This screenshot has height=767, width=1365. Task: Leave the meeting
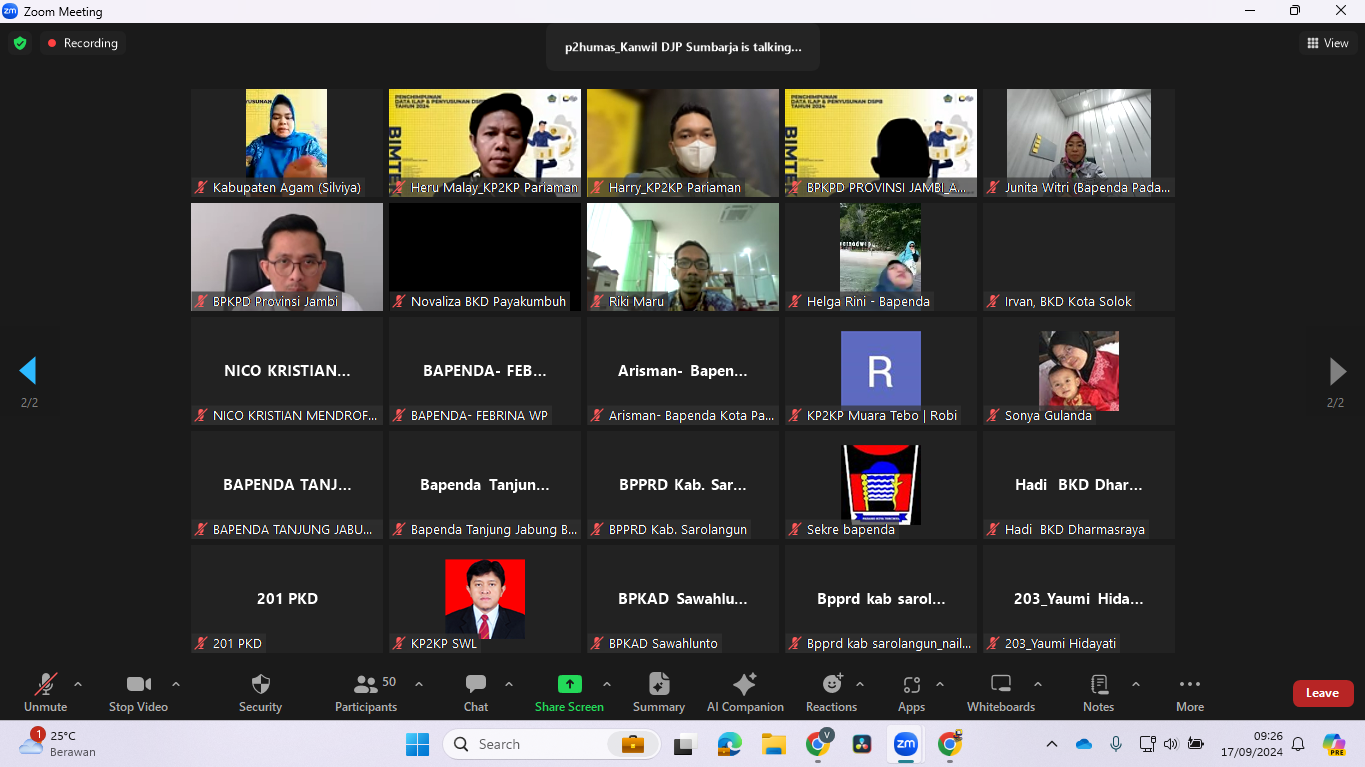pyautogui.click(x=1322, y=693)
